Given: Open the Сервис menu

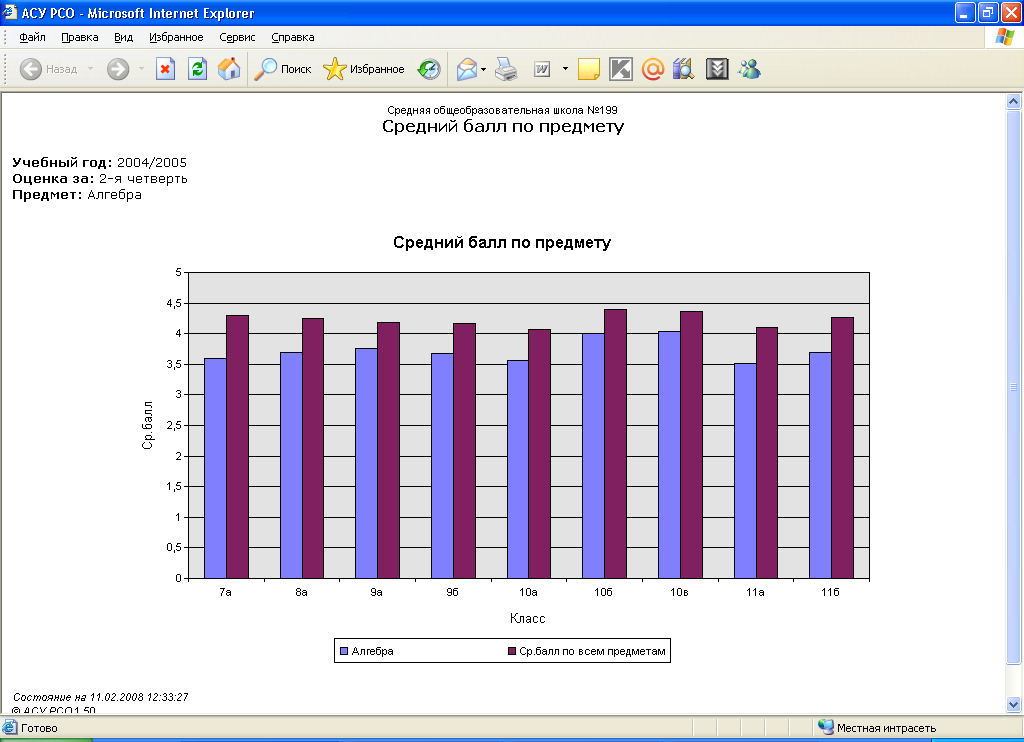Looking at the screenshot, I should tap(237, 37).
